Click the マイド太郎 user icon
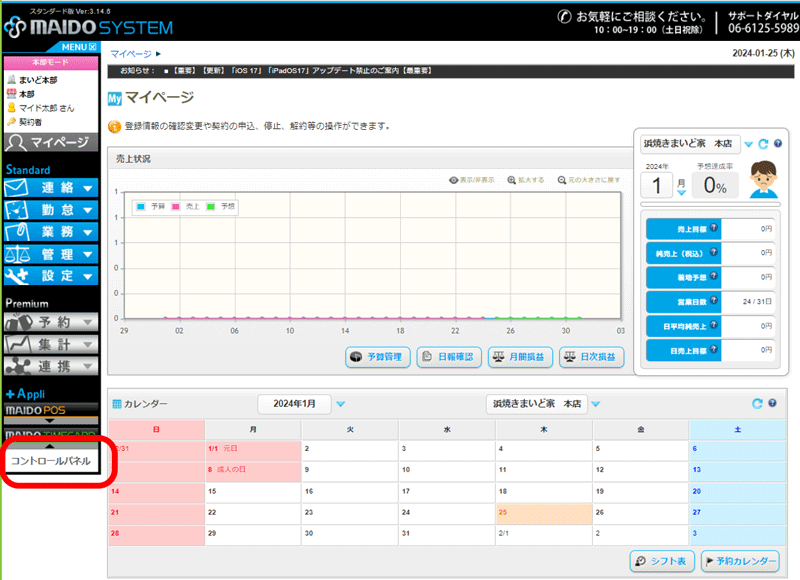The image size is (800, 580). pyautogui.click(x=12, y=108)
